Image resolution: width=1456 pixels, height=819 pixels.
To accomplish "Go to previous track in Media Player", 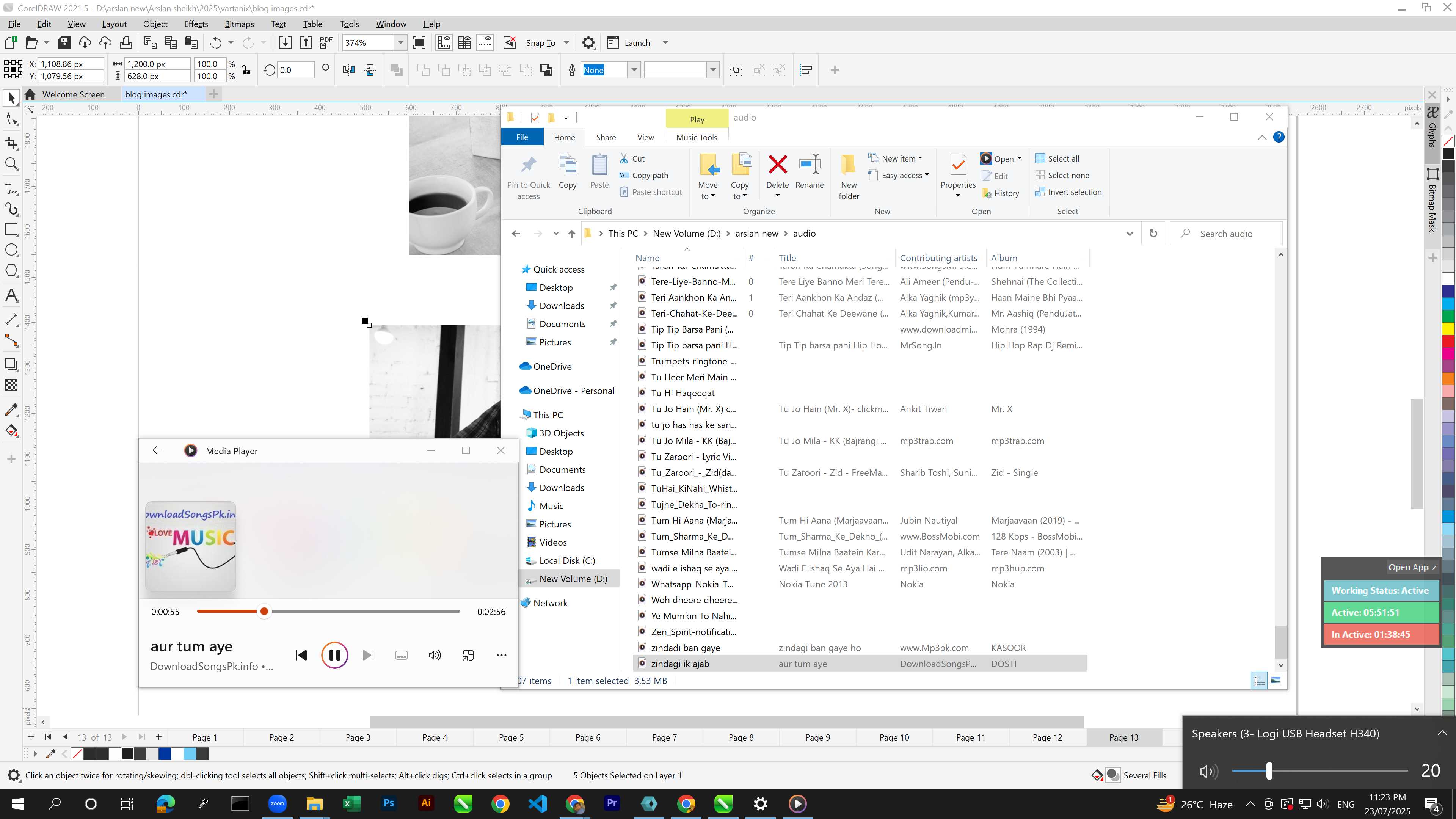I will click(301, 655).
